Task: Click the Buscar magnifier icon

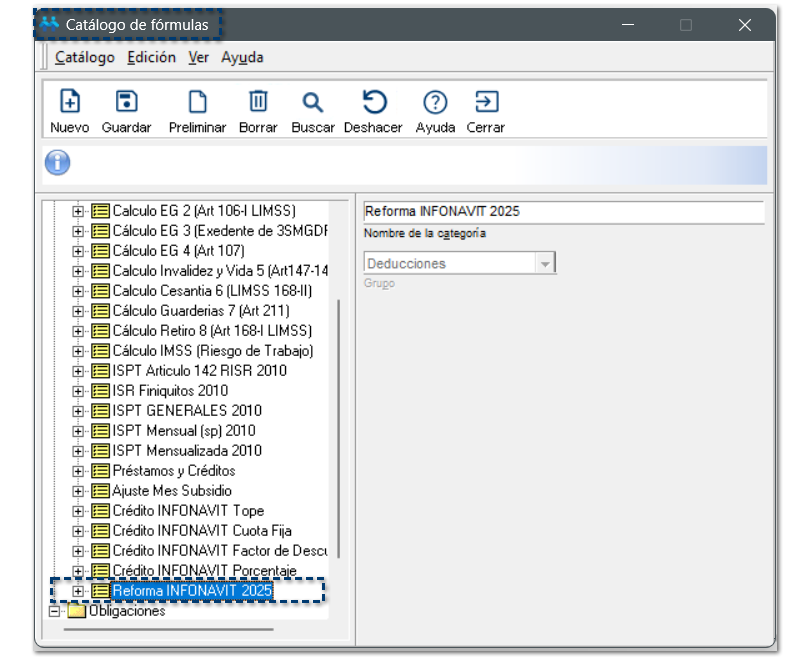Action: tap(313, 102)
